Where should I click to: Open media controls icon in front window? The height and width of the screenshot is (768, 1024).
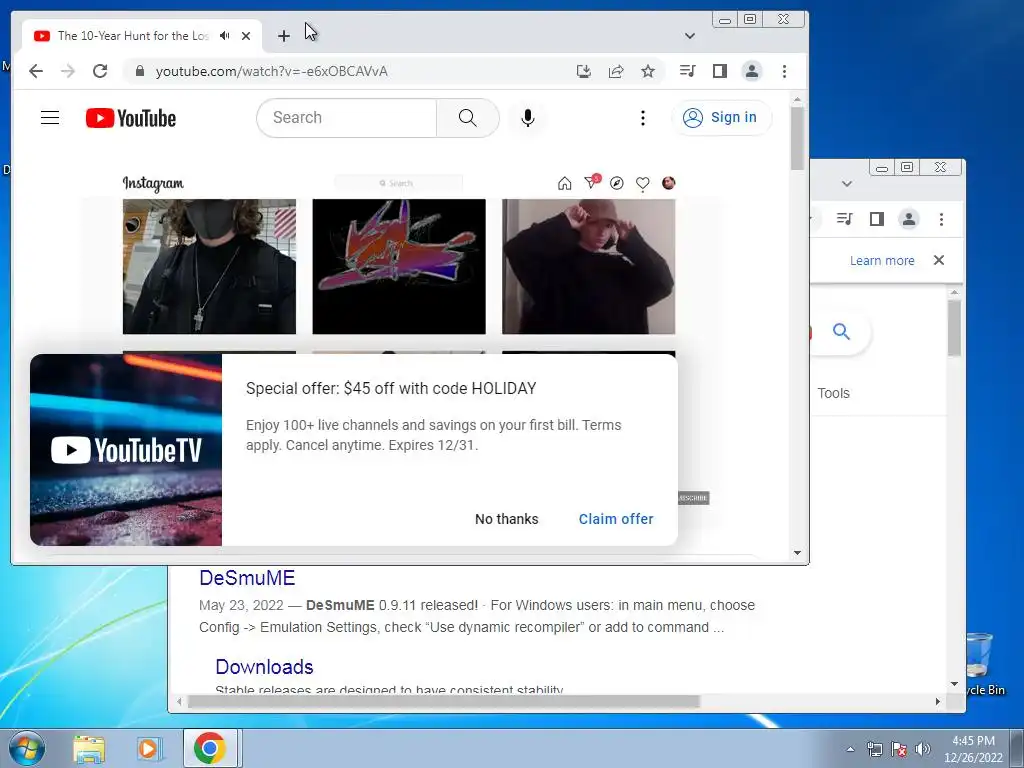(687, 71)
